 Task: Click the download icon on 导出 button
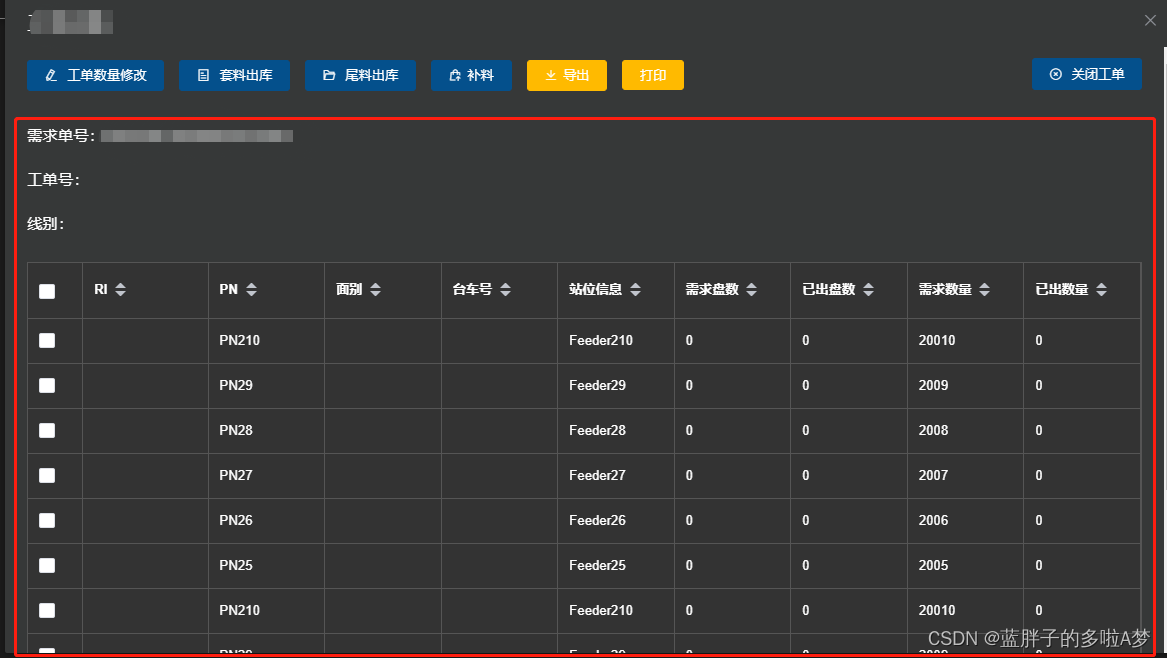click(x=551, y=75)
